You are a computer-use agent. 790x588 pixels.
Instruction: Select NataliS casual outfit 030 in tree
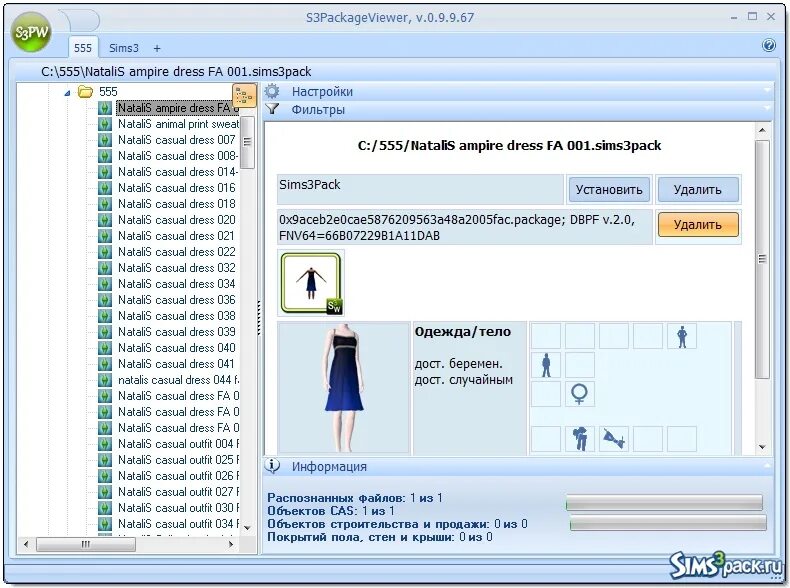click(178, 508)
